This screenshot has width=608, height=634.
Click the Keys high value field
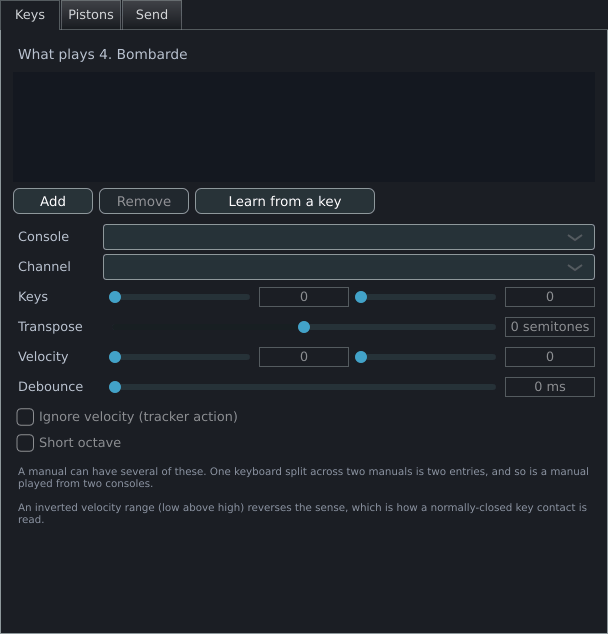click(550, 297)
